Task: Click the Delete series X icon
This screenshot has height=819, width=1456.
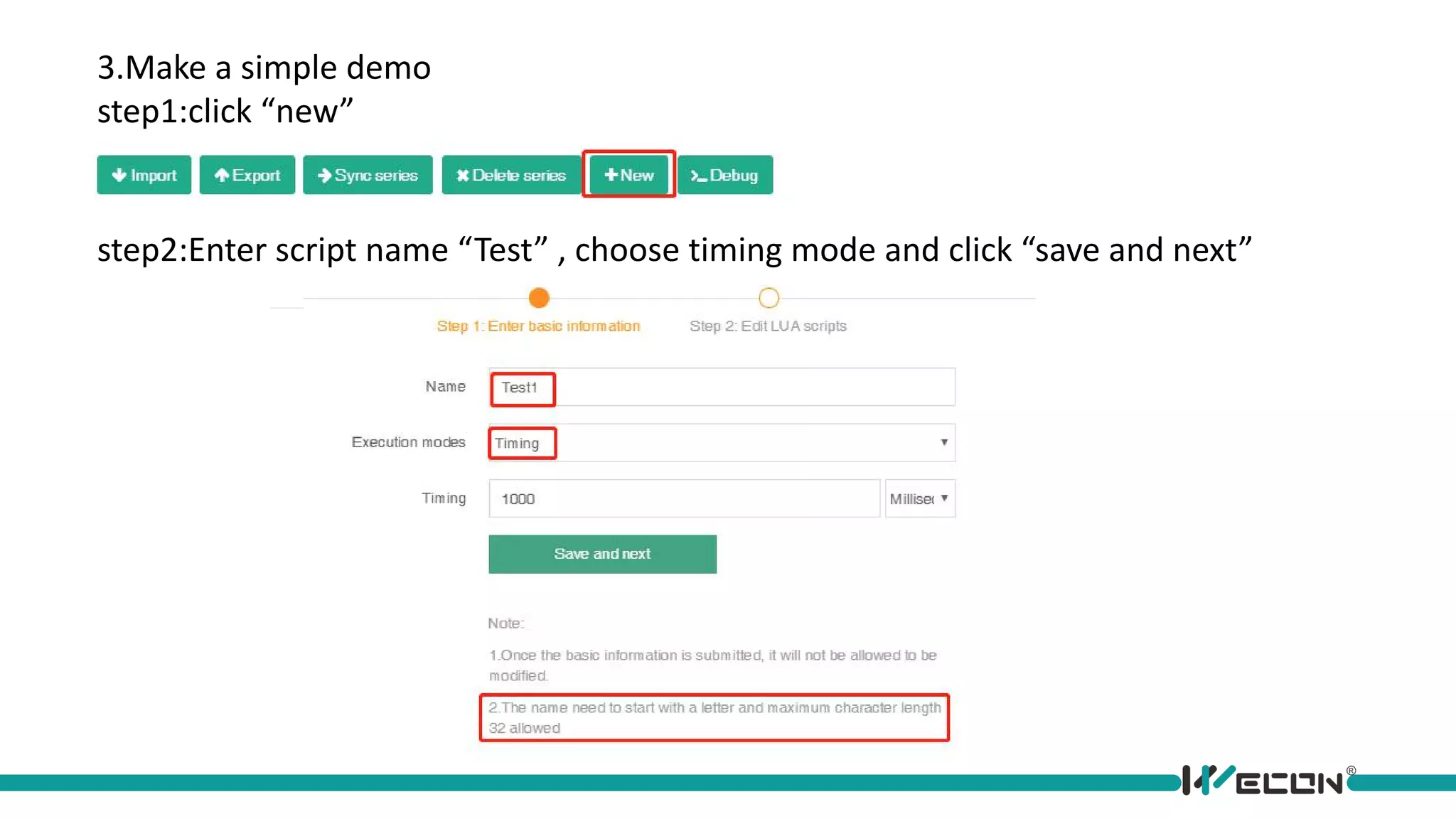Action: 463,175
